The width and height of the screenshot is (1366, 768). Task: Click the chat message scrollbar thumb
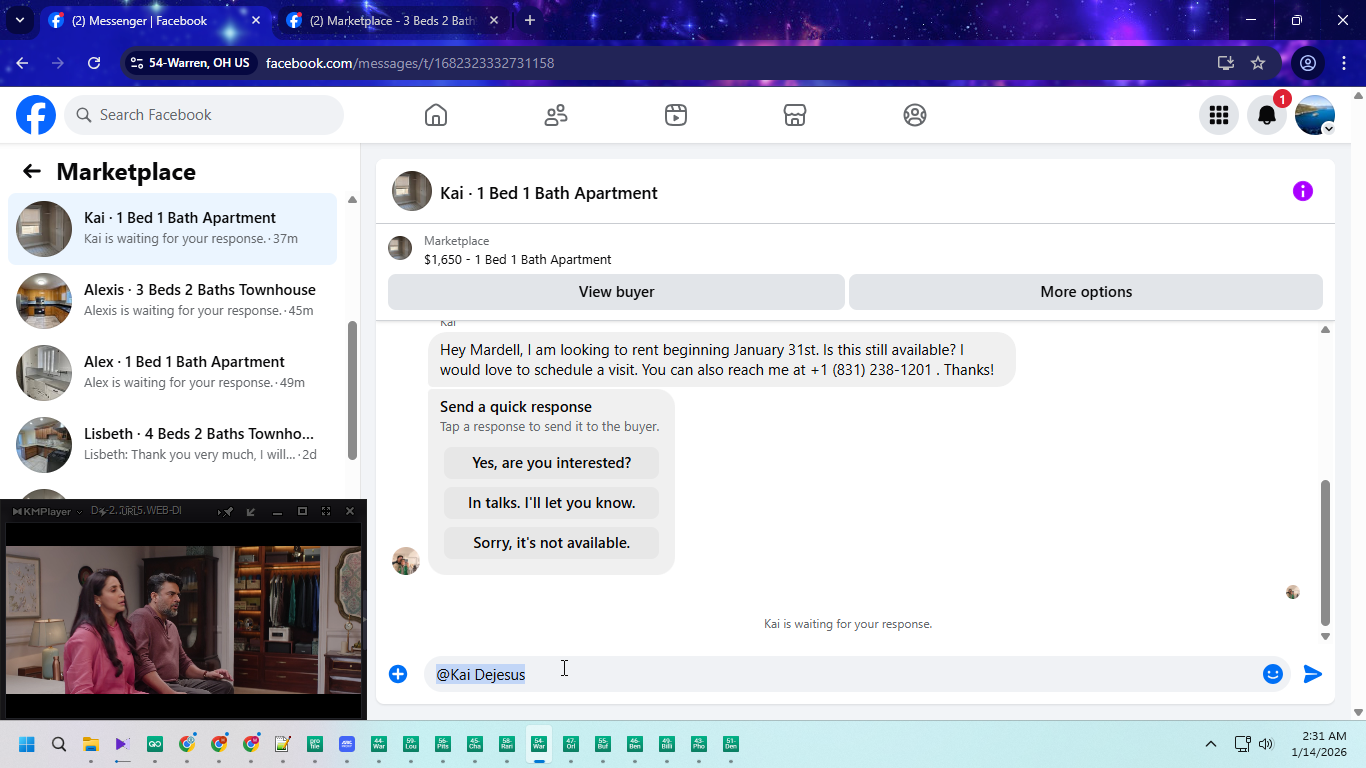pos(1325,552)
